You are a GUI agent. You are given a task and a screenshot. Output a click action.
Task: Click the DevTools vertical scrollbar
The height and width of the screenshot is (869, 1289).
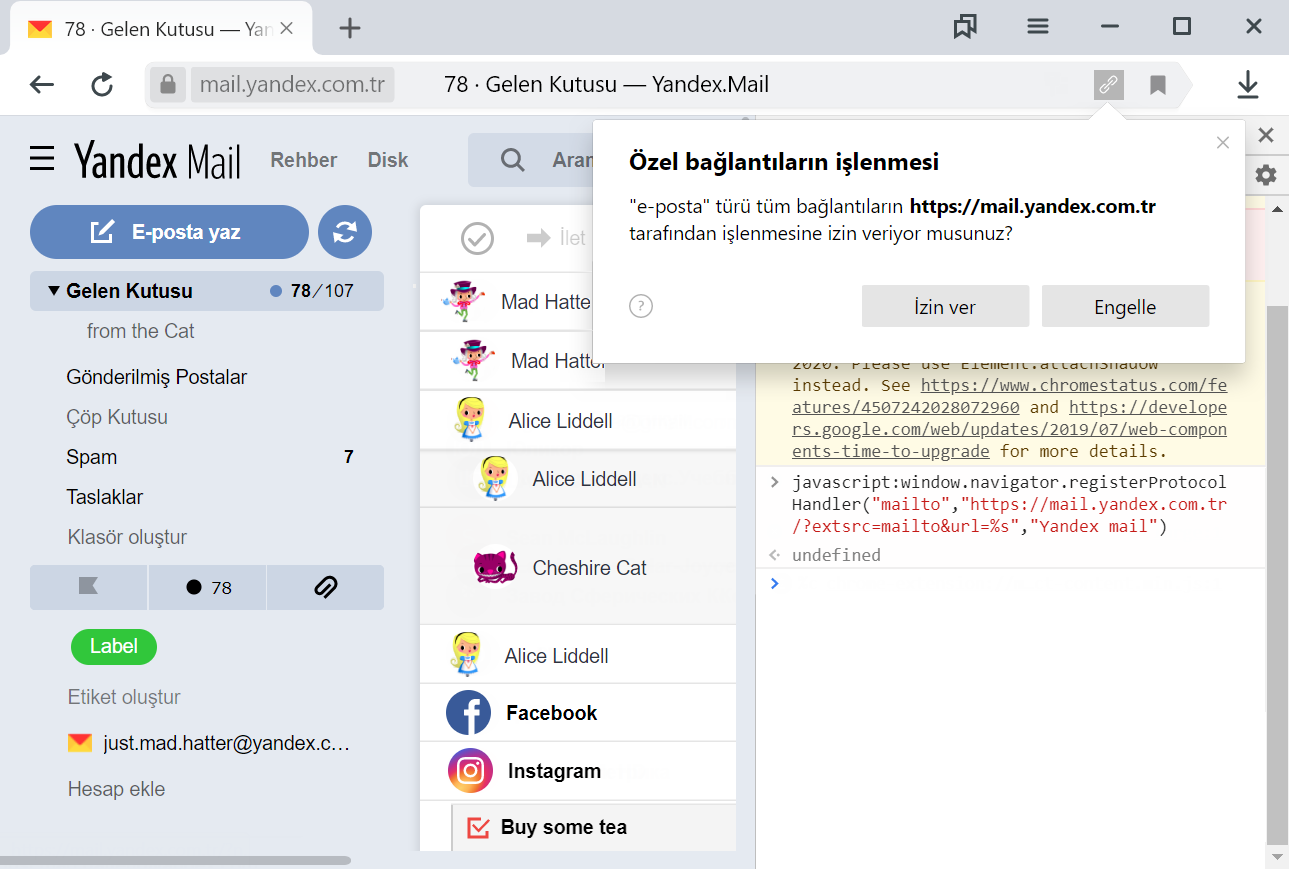point(1277,575)
